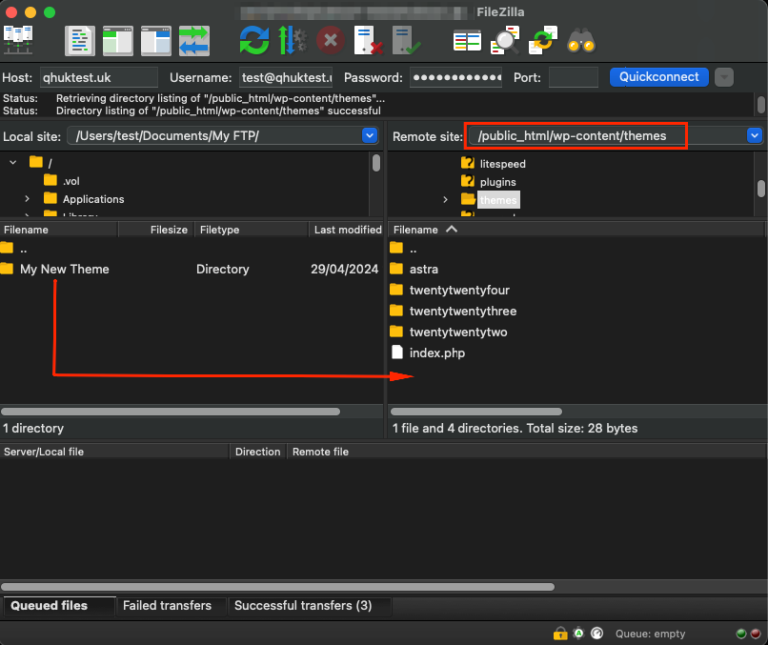Click the Password input field
This screenshot has width=768, height=645.
coord(456,77)
